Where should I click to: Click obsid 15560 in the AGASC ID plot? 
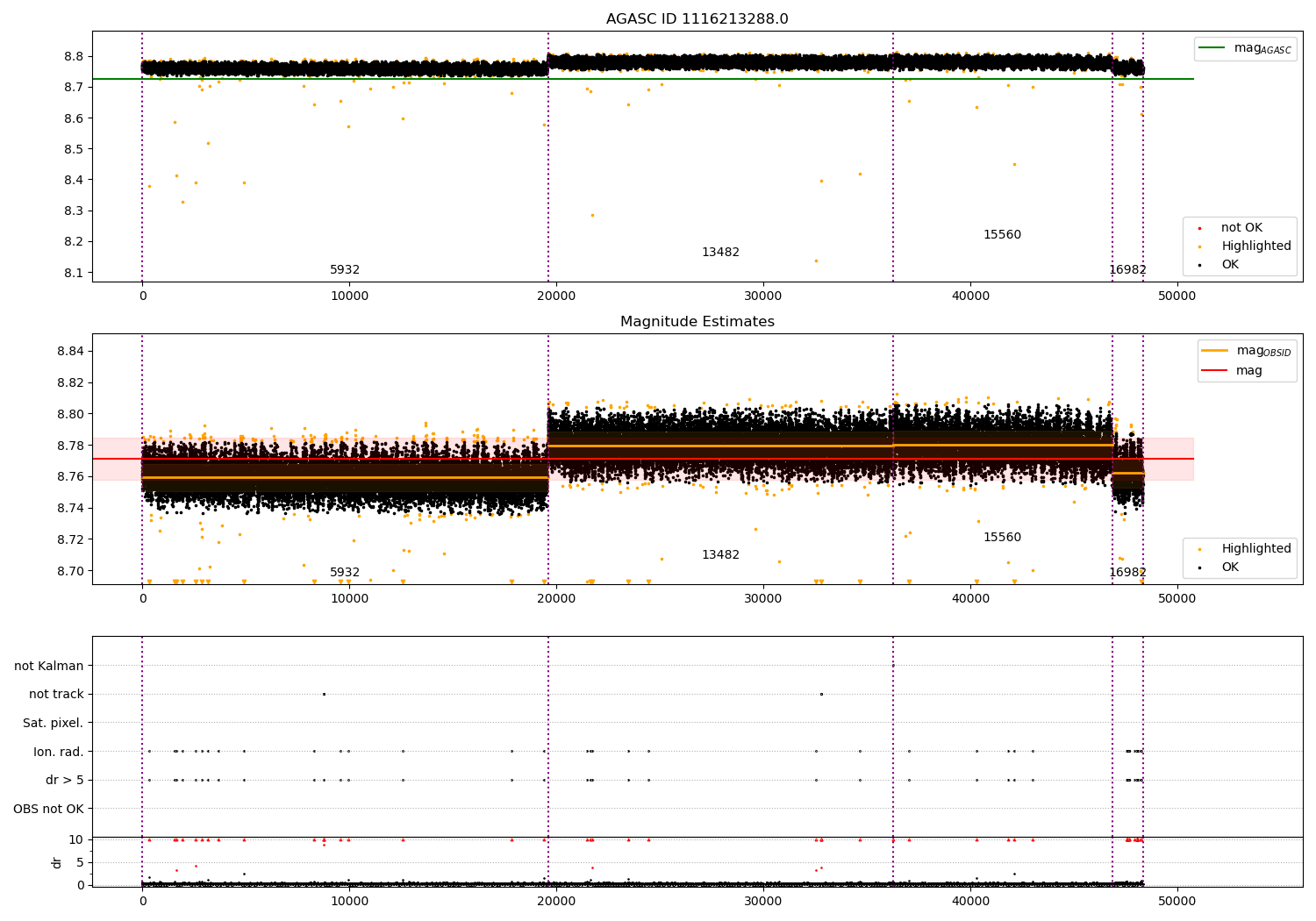[1002, 235]
